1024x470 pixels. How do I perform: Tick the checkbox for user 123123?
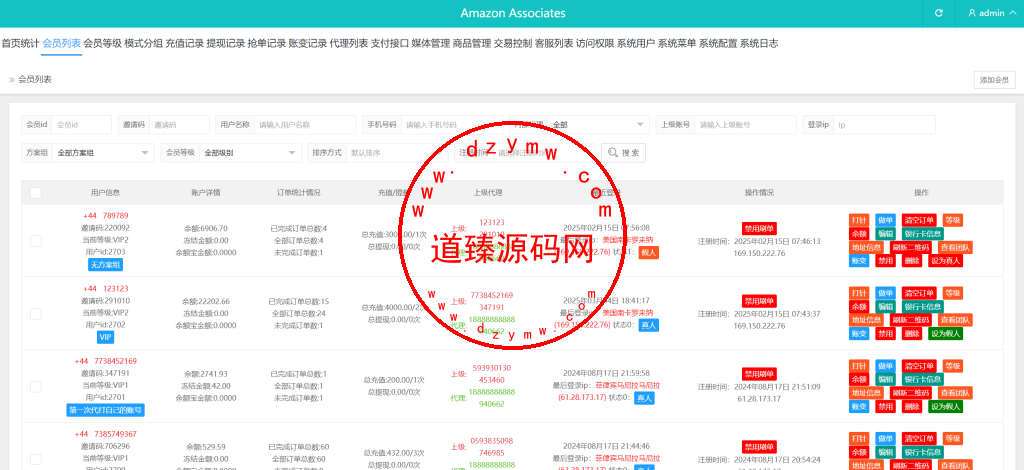coord(36,313)
